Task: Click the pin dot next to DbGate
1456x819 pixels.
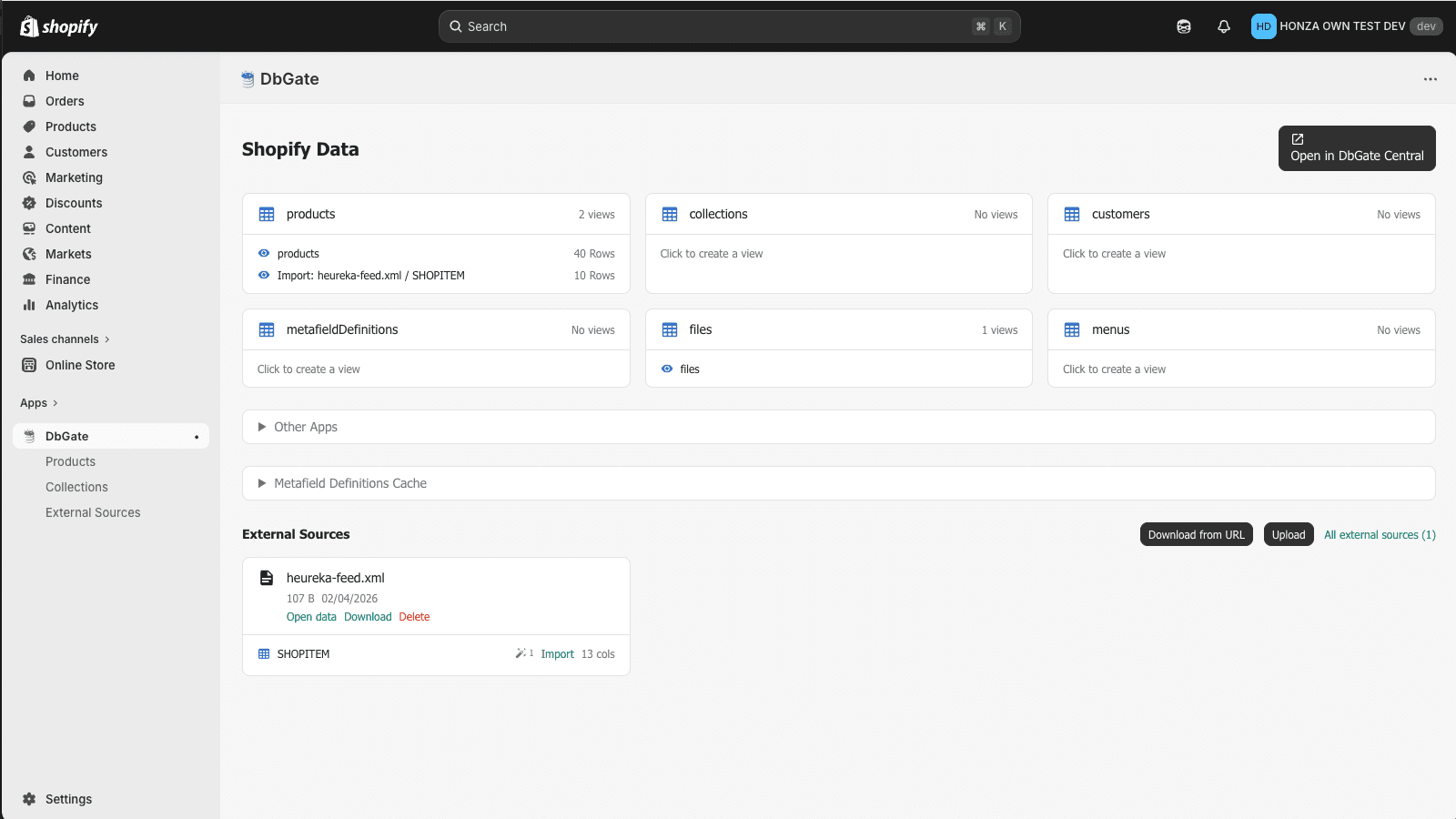Action: (197, 437)
